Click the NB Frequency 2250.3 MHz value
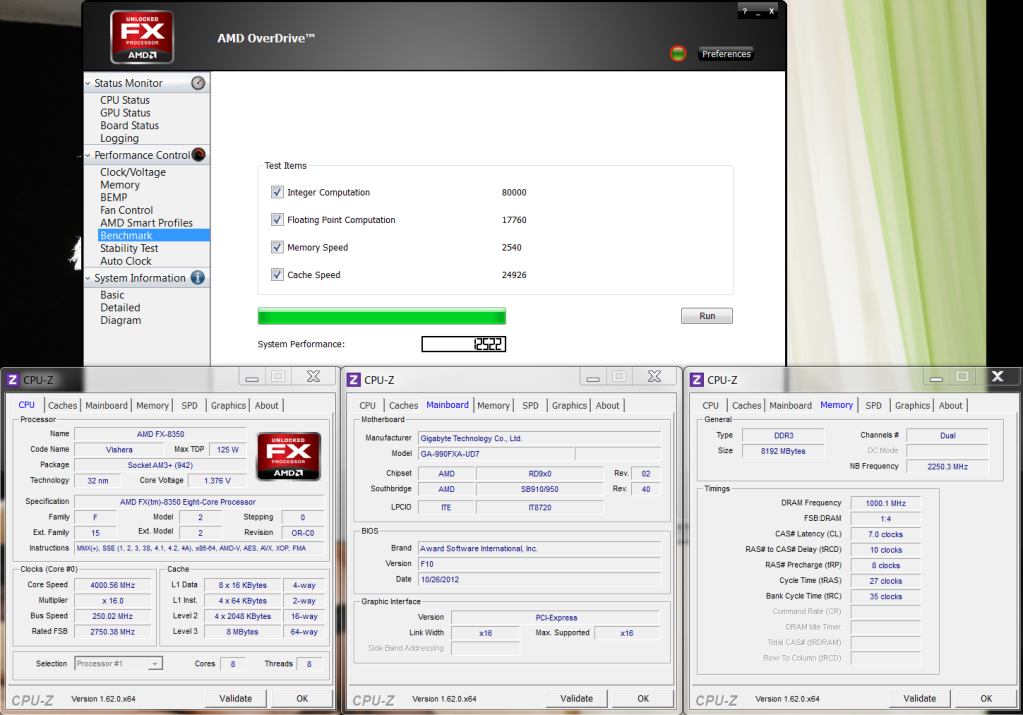This screenshot has height=715, width=1023. coord(947,466)
